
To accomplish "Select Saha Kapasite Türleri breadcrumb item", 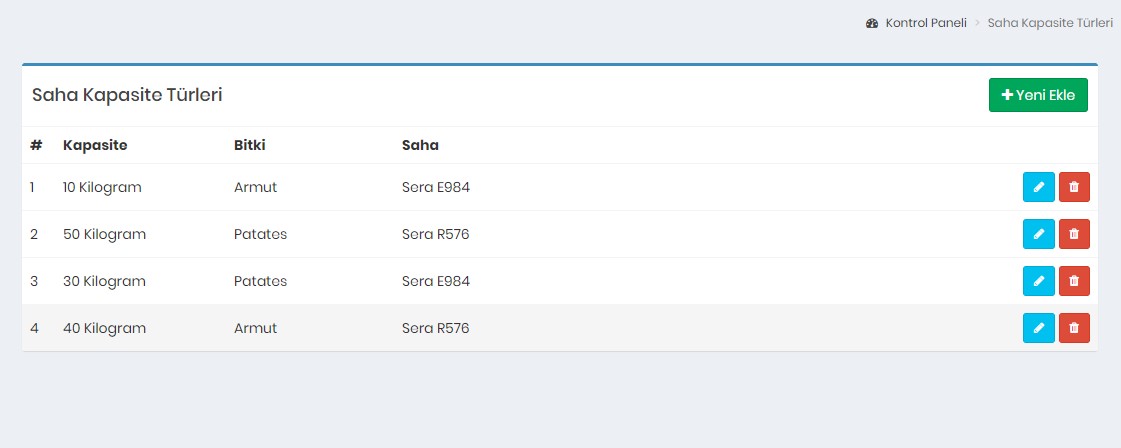I will [x=1050, y=22].
